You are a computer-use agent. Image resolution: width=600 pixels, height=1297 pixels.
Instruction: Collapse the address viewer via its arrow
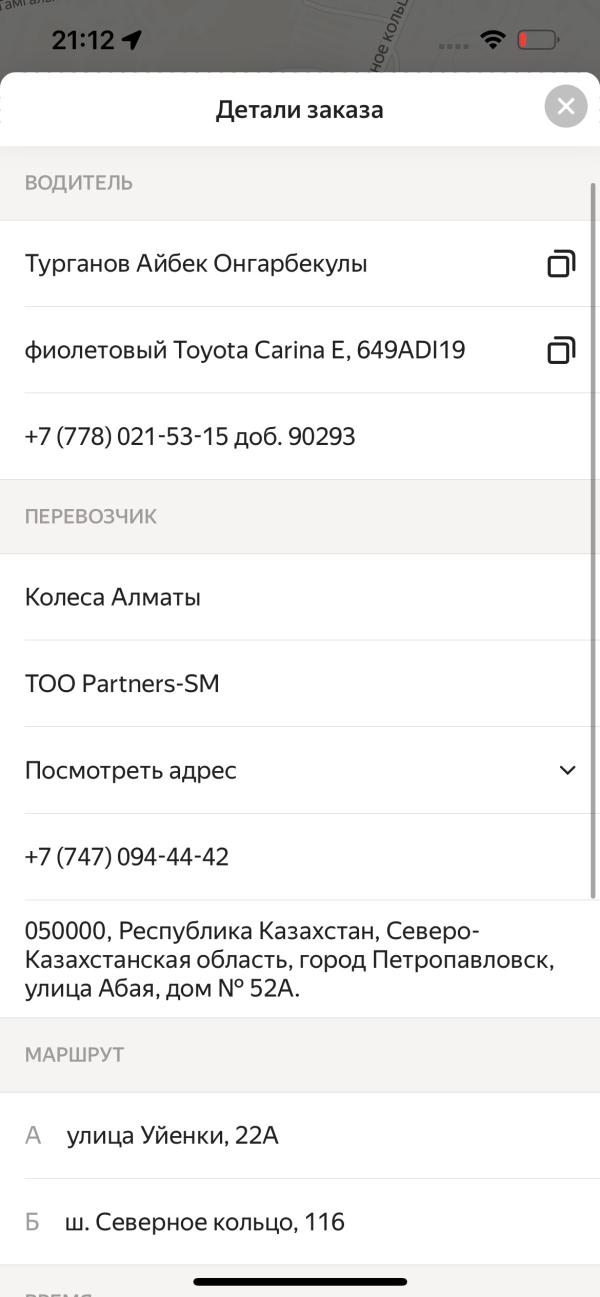[568, 770]
